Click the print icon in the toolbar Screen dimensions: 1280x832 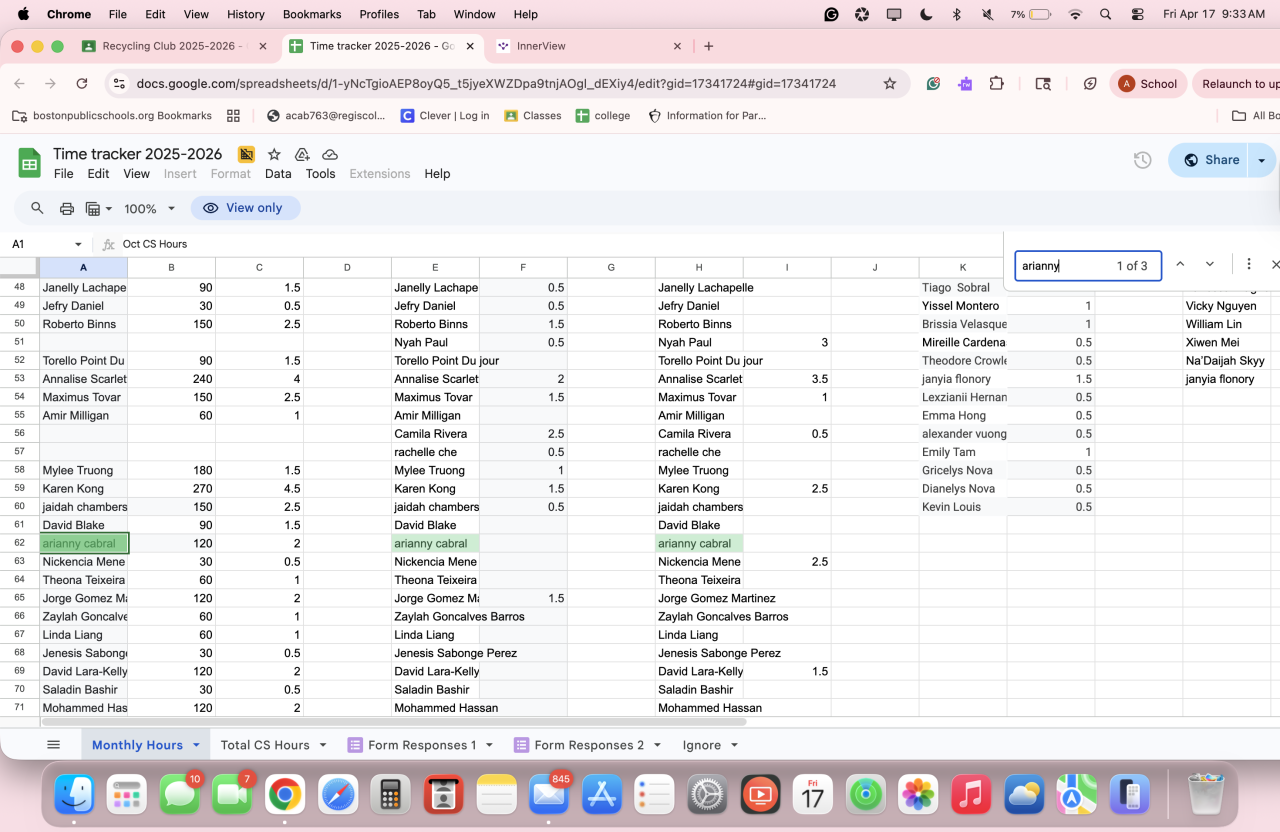click(67, 208)
